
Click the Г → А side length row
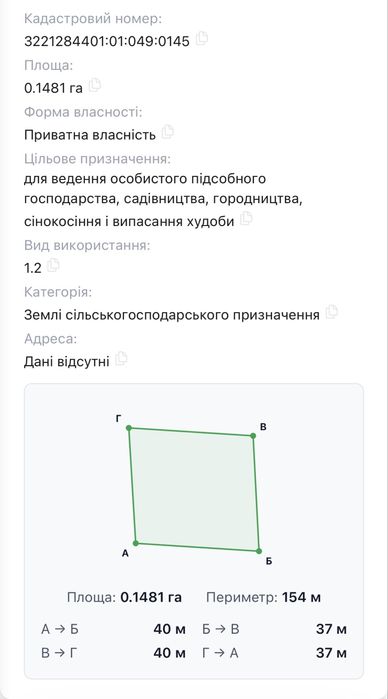click(x=274, y=653)
